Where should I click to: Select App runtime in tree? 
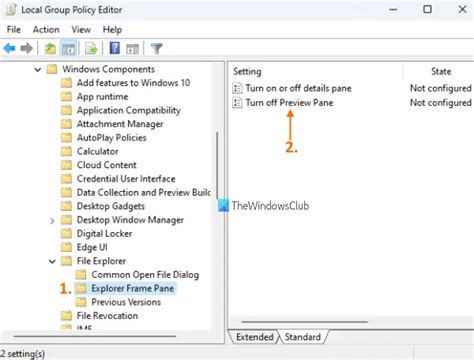(x=102, y=97)
